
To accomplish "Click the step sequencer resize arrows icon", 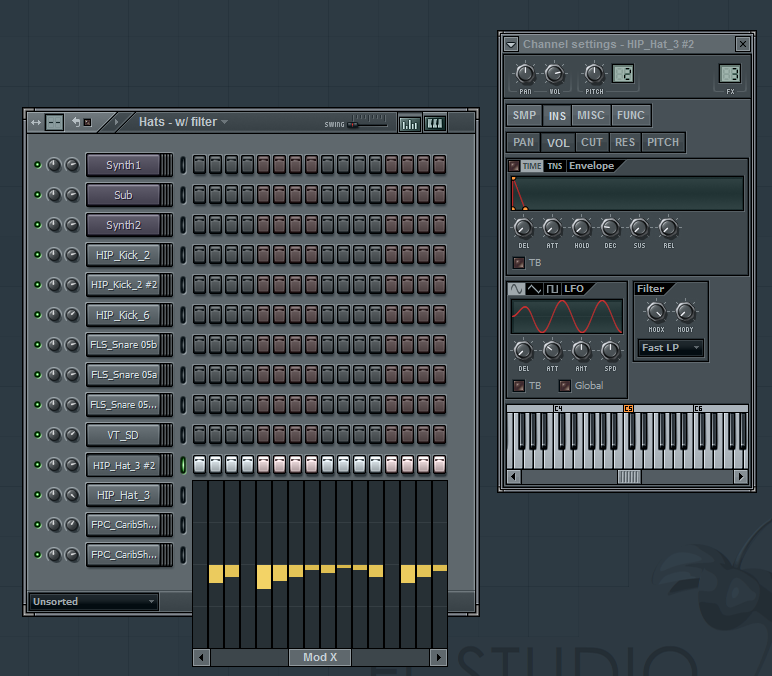I will 36,122.
